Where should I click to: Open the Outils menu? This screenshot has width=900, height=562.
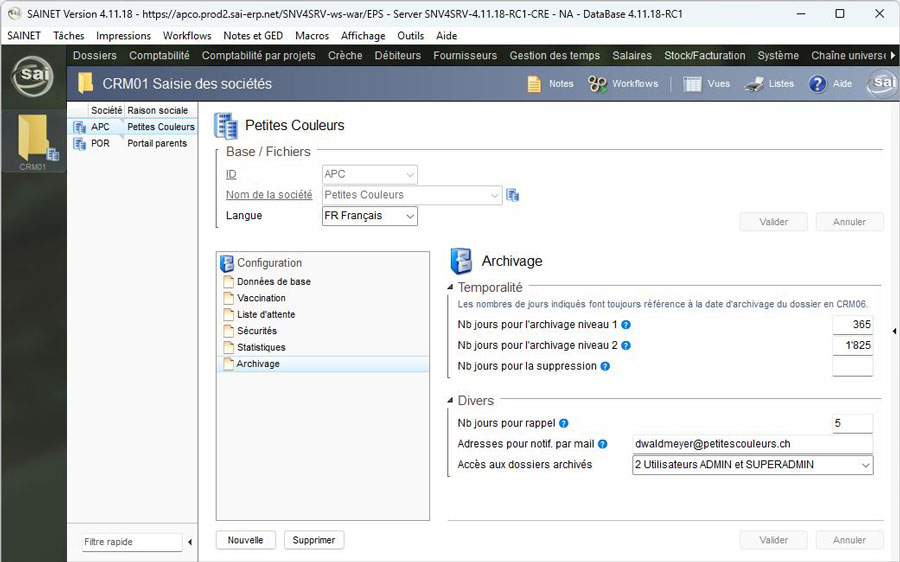(x=410, y=36)
